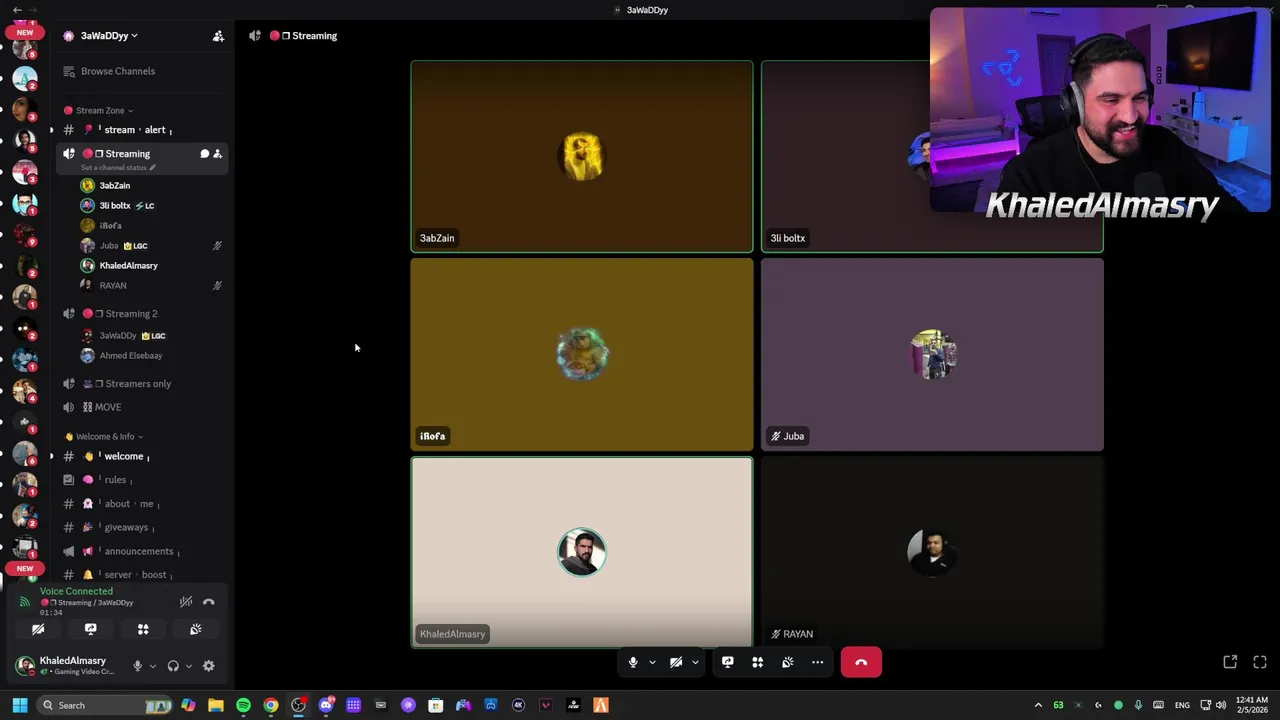
Task: Click KhaledAlmasry video tile
Action: (x=582, y=552)
